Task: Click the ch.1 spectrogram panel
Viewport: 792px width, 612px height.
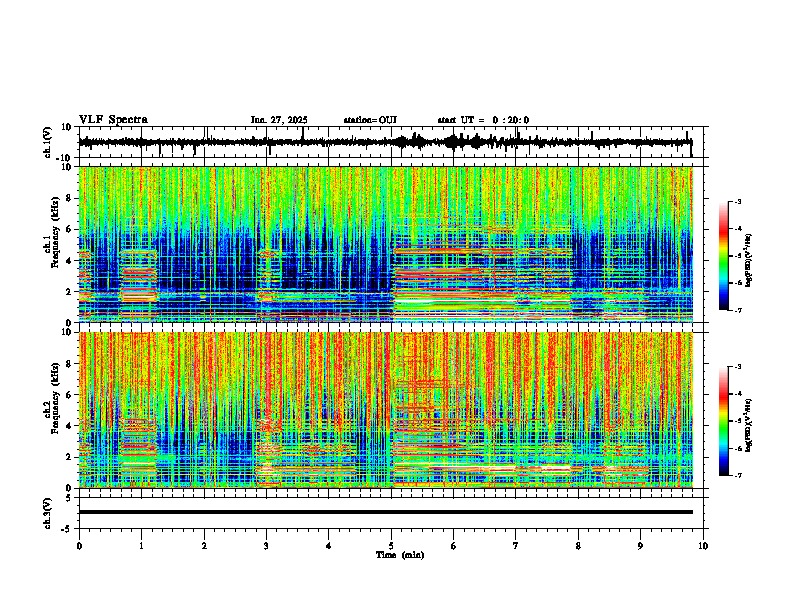Action: pyautogui.click(x=386, y=244)
